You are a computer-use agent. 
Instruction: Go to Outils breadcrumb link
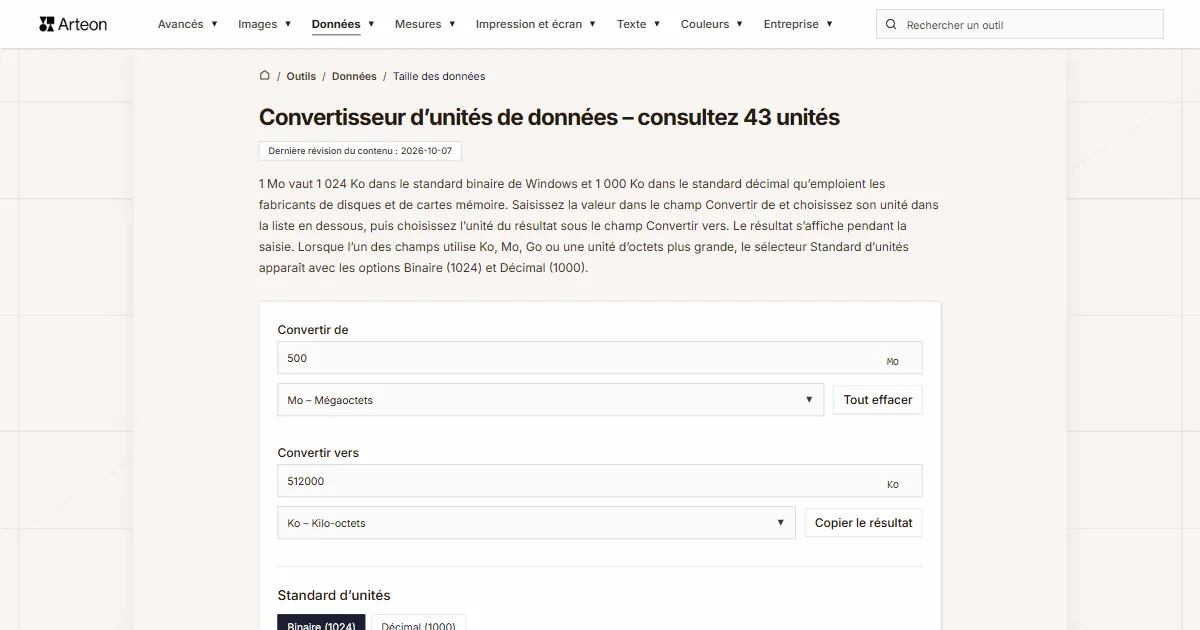[x=301, y=76]
